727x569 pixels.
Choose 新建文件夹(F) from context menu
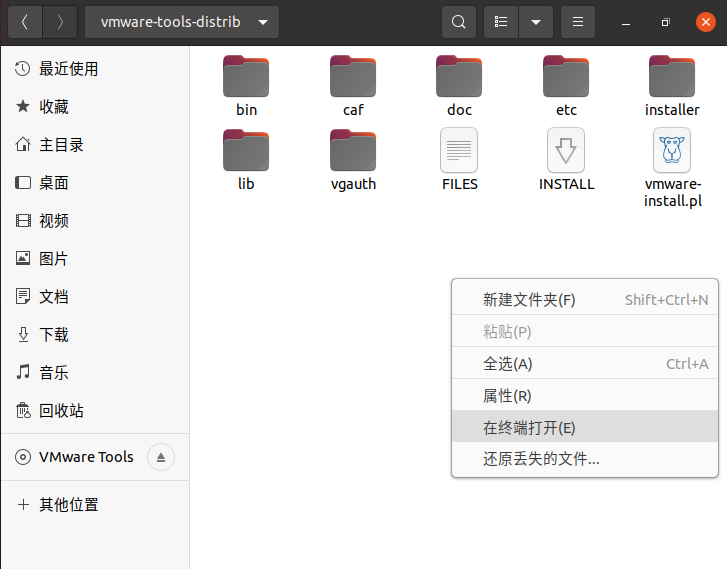(585, 300)
